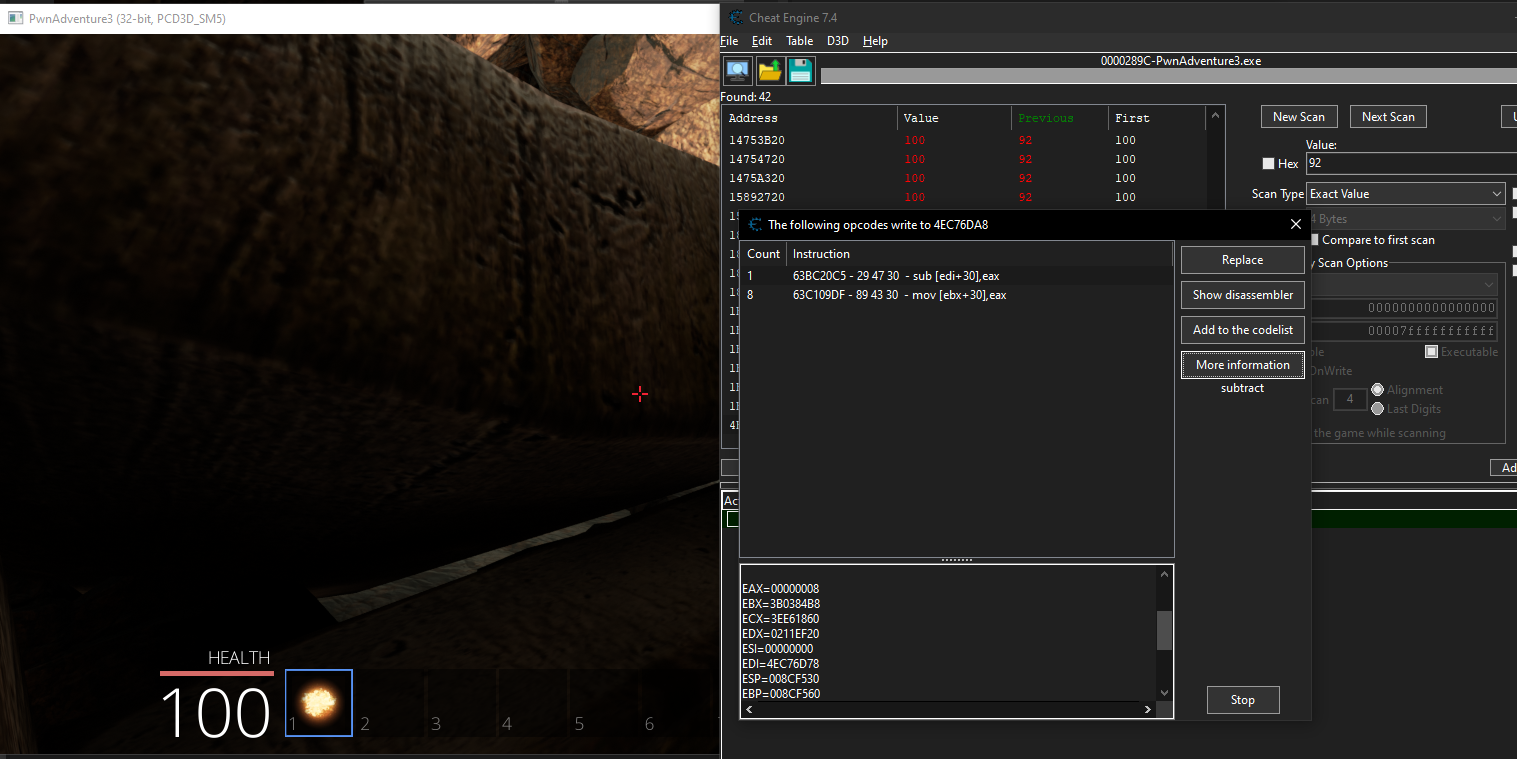Select the fireball item in hotbar slot 1
This screenshot has width=1517, height=759.
(319, 703)
